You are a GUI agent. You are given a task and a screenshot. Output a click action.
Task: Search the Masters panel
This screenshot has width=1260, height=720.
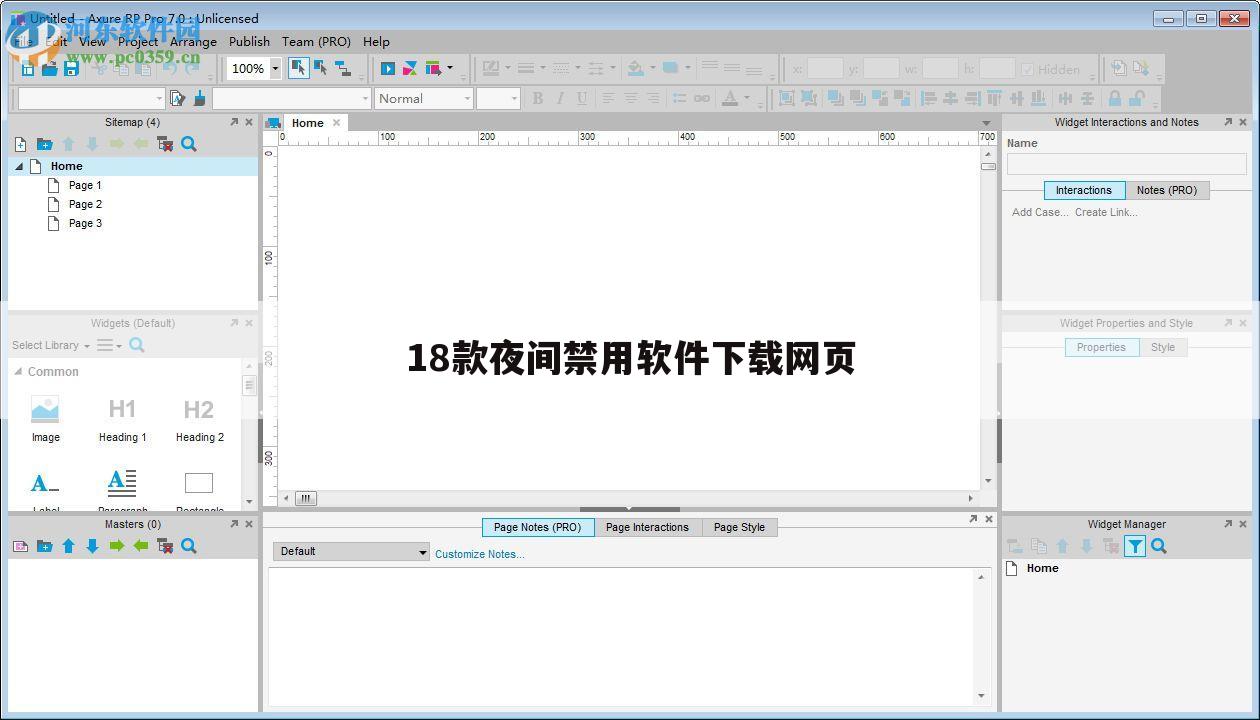(189, 546)
